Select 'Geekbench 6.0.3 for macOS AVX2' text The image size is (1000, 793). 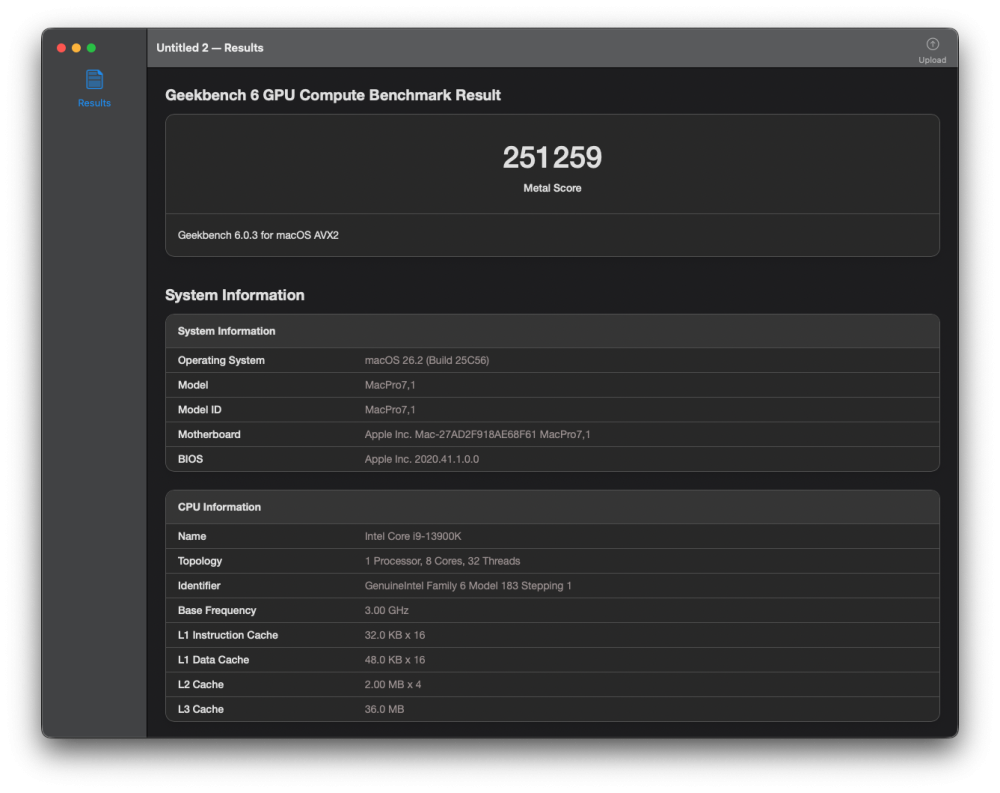(x=258, y=235)
